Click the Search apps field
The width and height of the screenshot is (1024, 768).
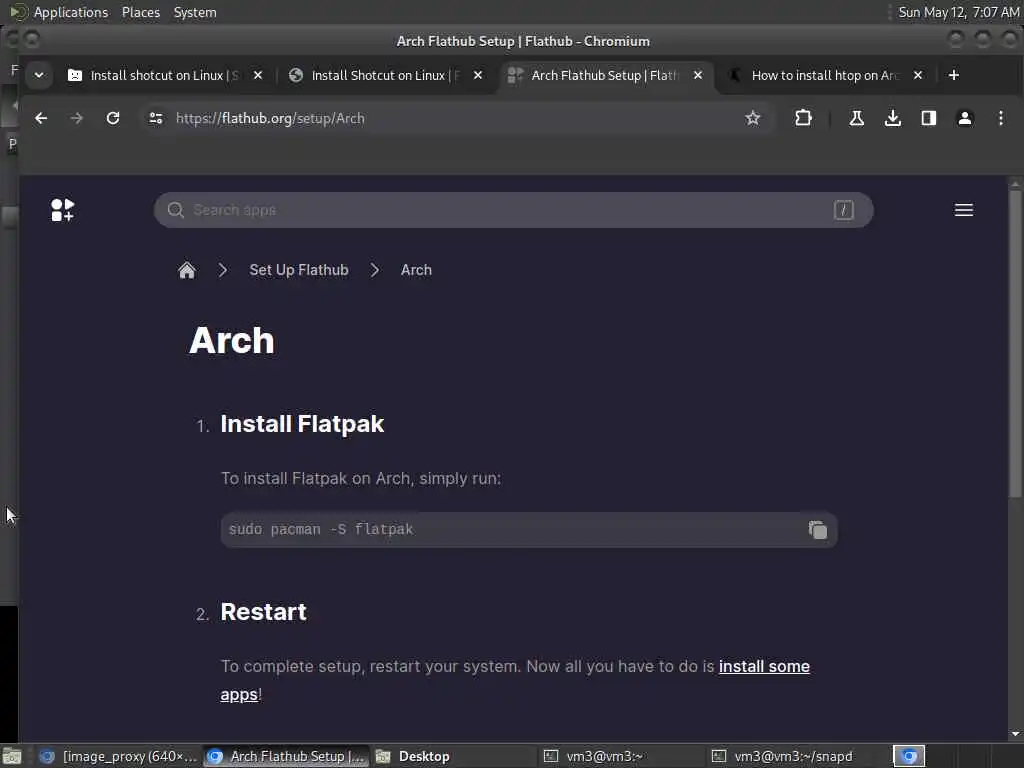point(513,210)
